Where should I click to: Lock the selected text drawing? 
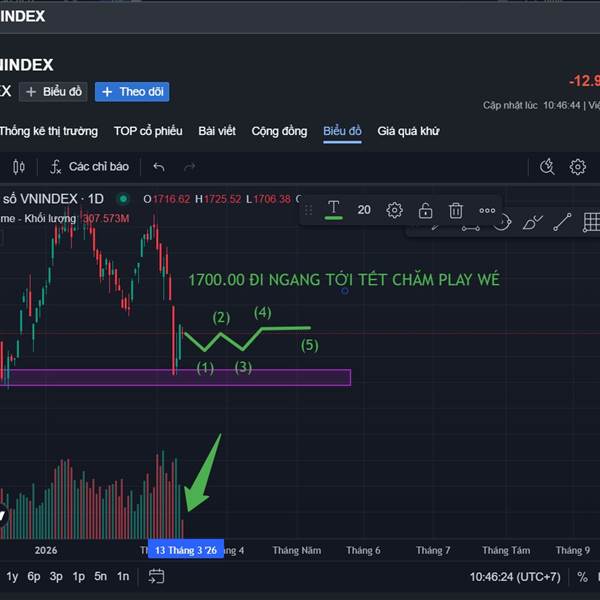425,210
